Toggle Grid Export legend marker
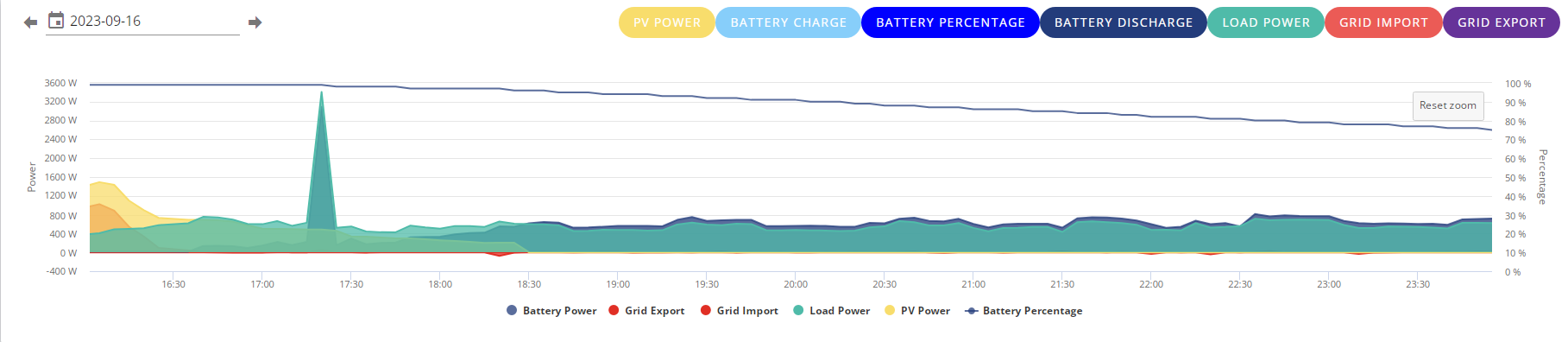Viewport: 1568px width, 342px height. 614,311
